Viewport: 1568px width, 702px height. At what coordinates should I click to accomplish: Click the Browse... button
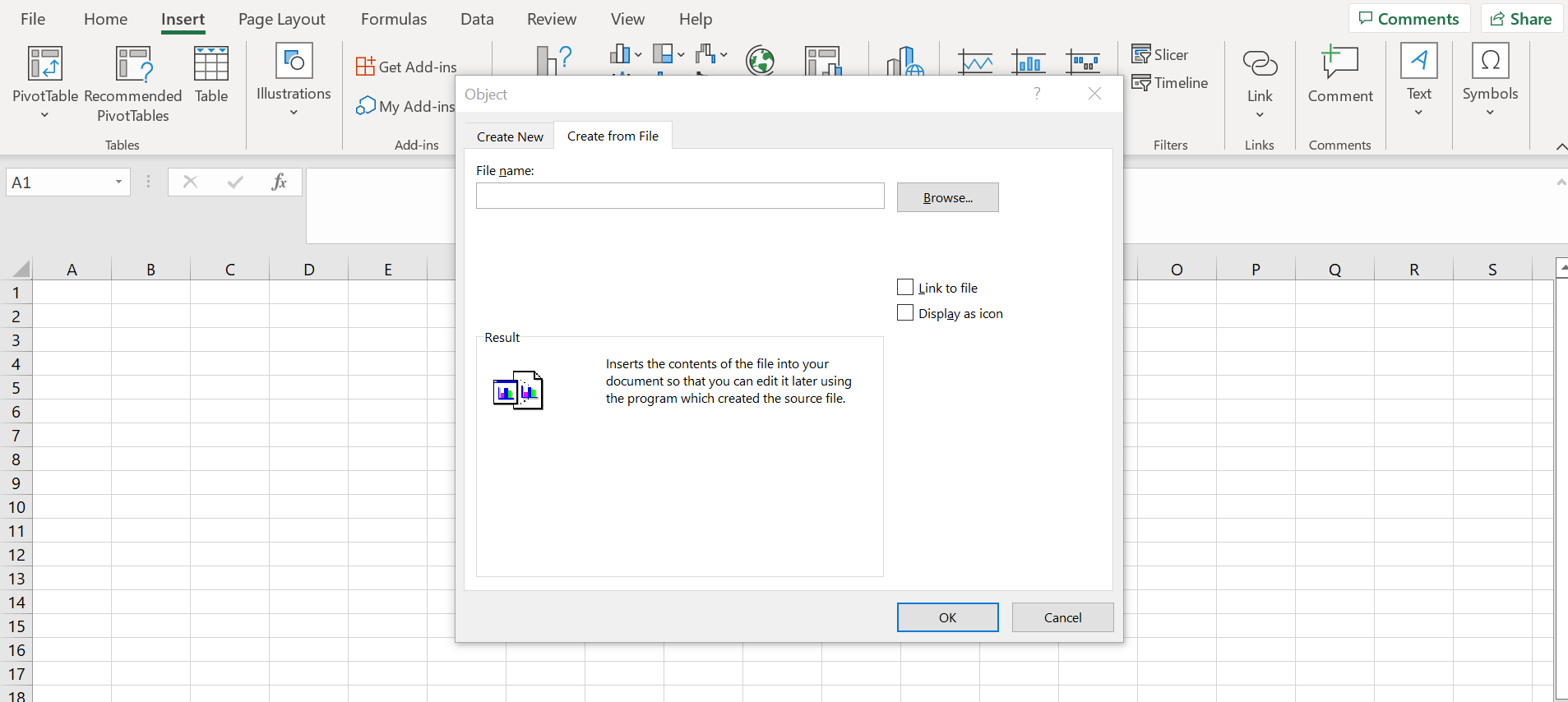(948, 197)
